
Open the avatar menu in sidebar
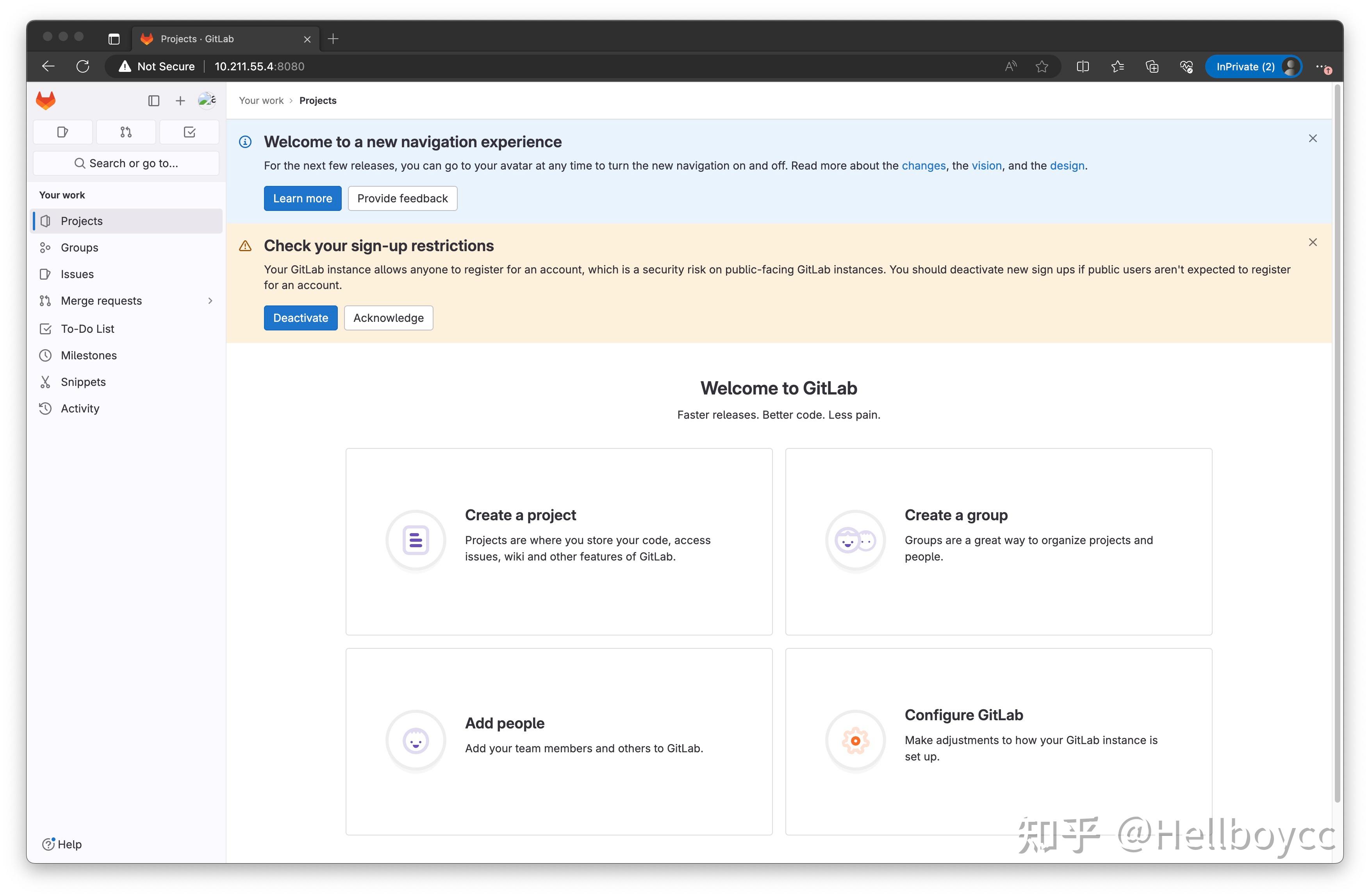coord(206,100)
